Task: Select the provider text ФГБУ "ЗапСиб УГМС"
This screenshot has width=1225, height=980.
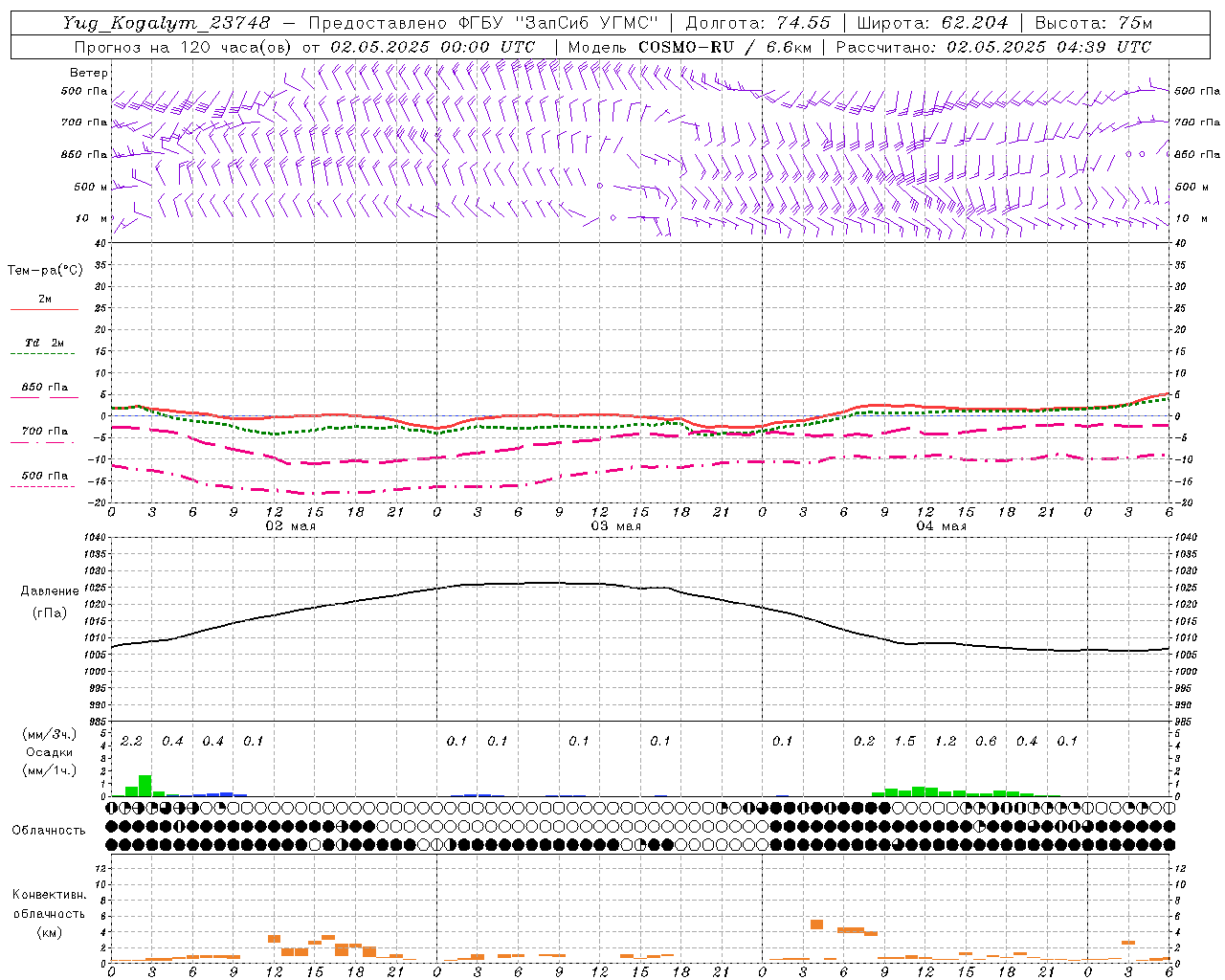Action: point(559,23)
